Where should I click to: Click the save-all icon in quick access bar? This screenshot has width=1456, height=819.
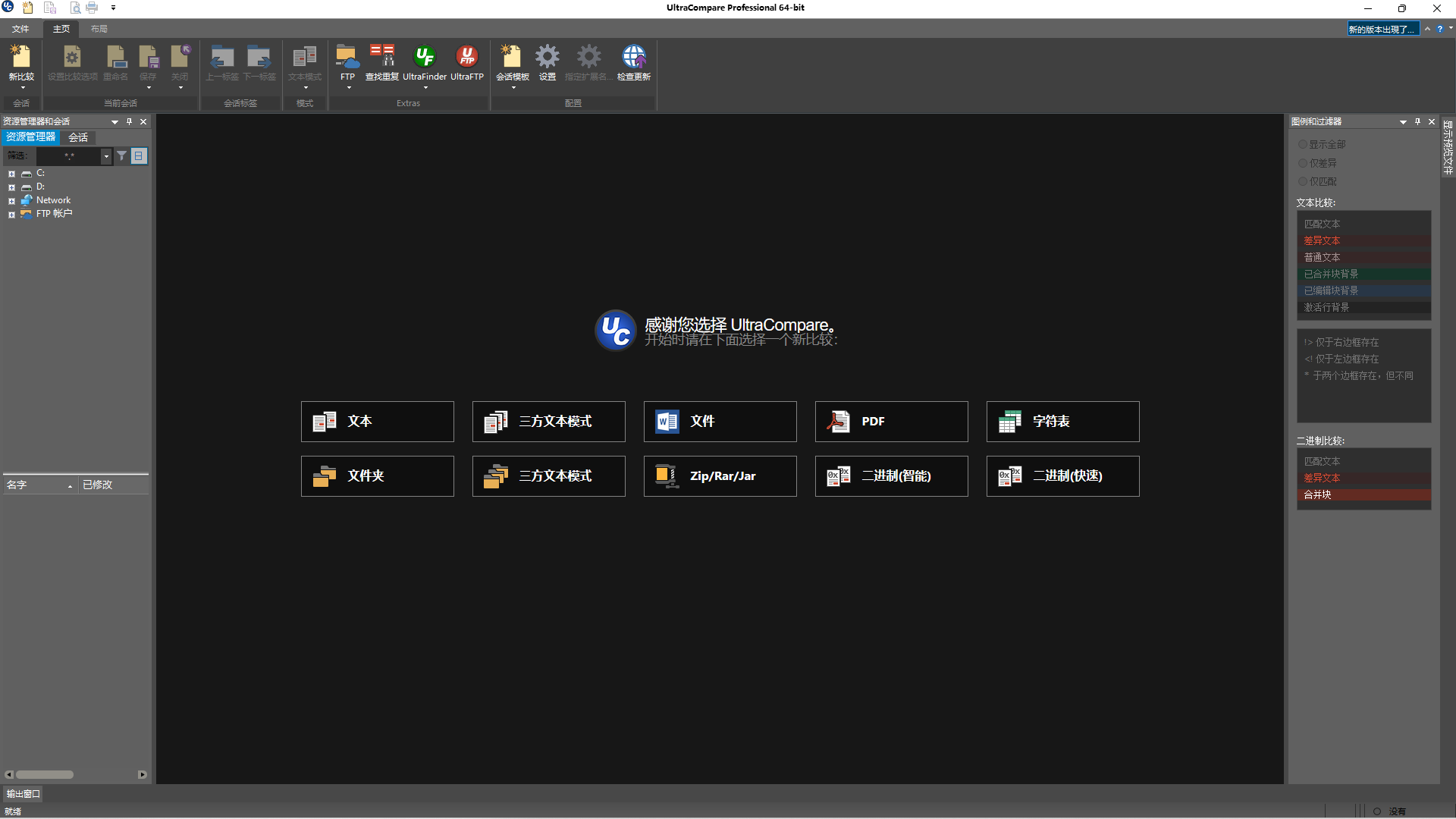click(x=50, y=8)
